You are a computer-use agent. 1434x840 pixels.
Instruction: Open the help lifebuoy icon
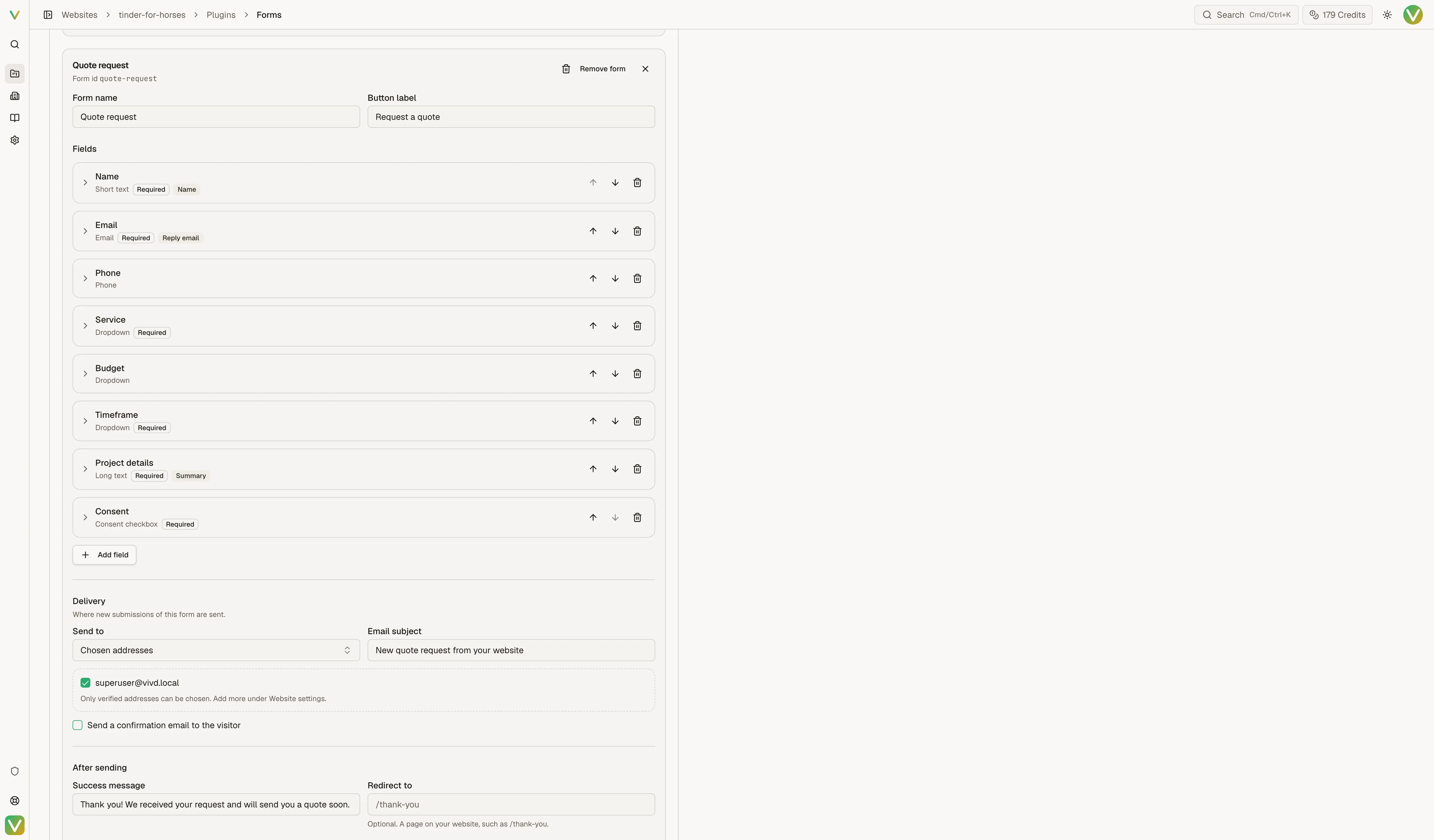[x=15, y=800]
